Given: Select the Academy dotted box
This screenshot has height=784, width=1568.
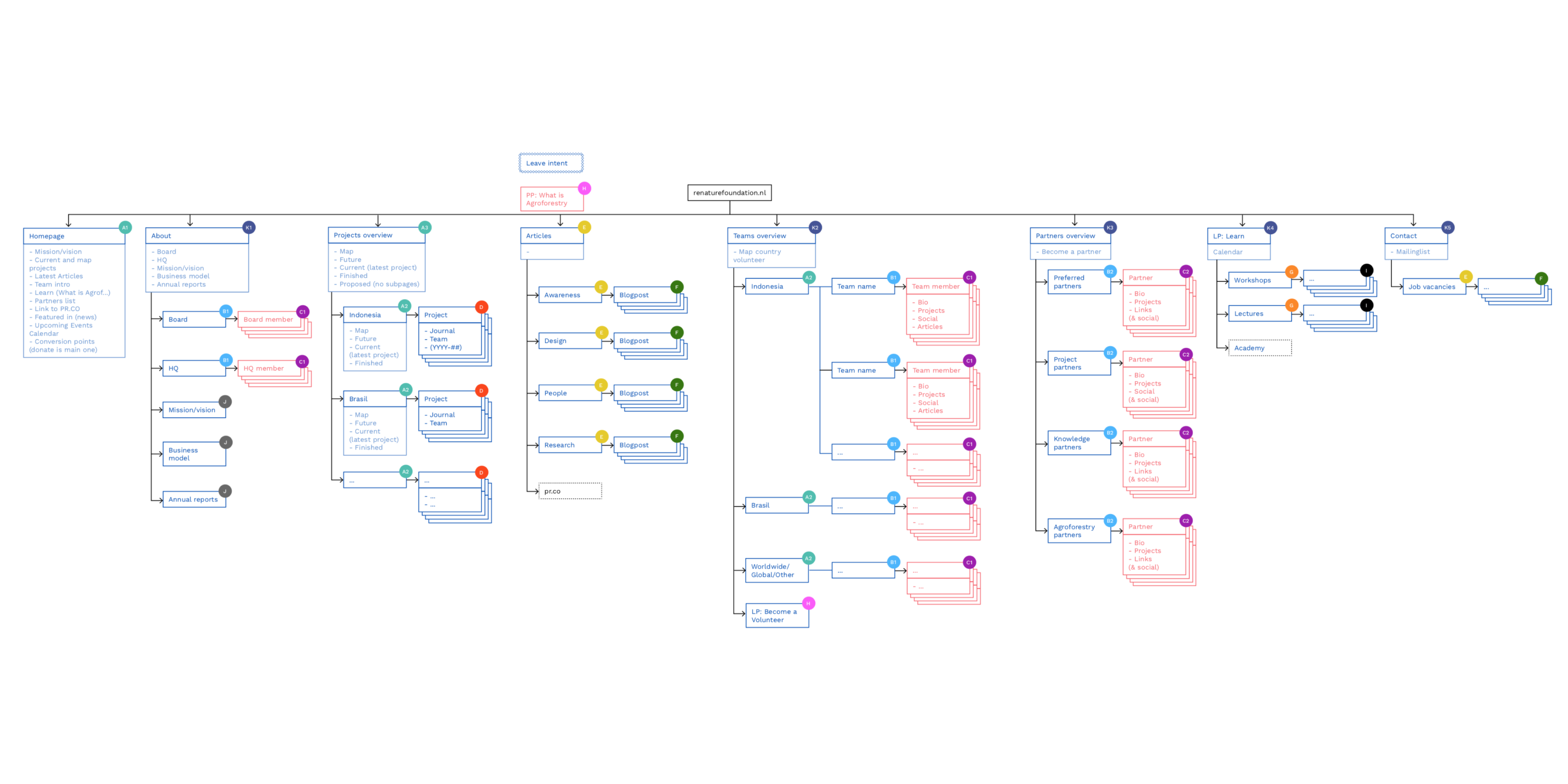Looking at the screenshot, I should pyautogui.click(x=1260, y=348).
